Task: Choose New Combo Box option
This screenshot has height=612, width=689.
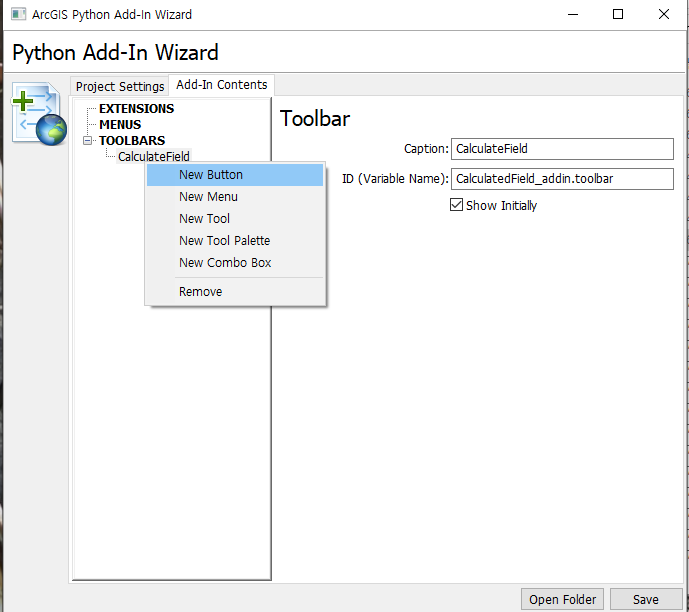Action: coord(235,263)
